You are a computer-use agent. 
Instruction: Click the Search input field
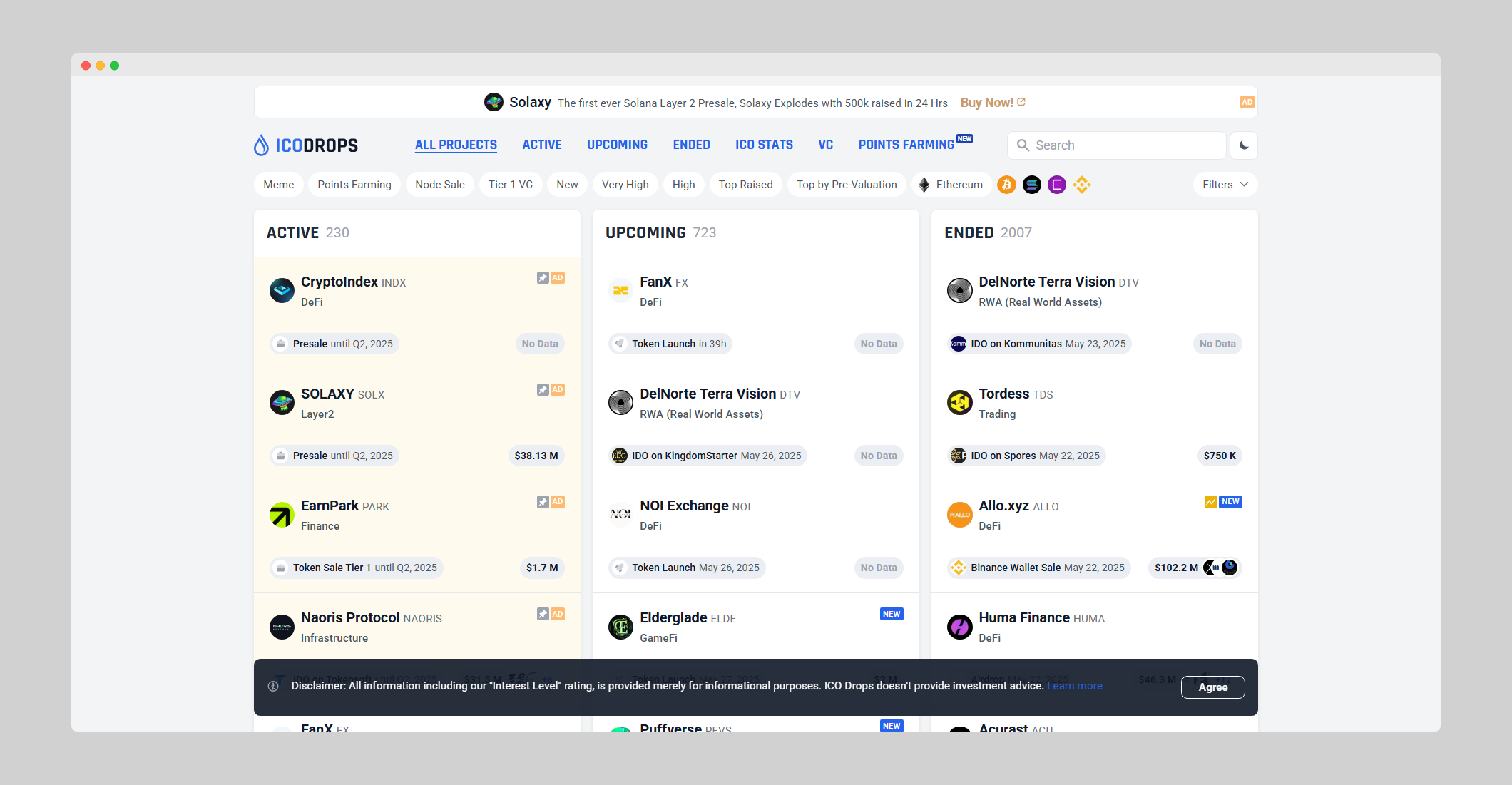click(x=1117, y=145)
